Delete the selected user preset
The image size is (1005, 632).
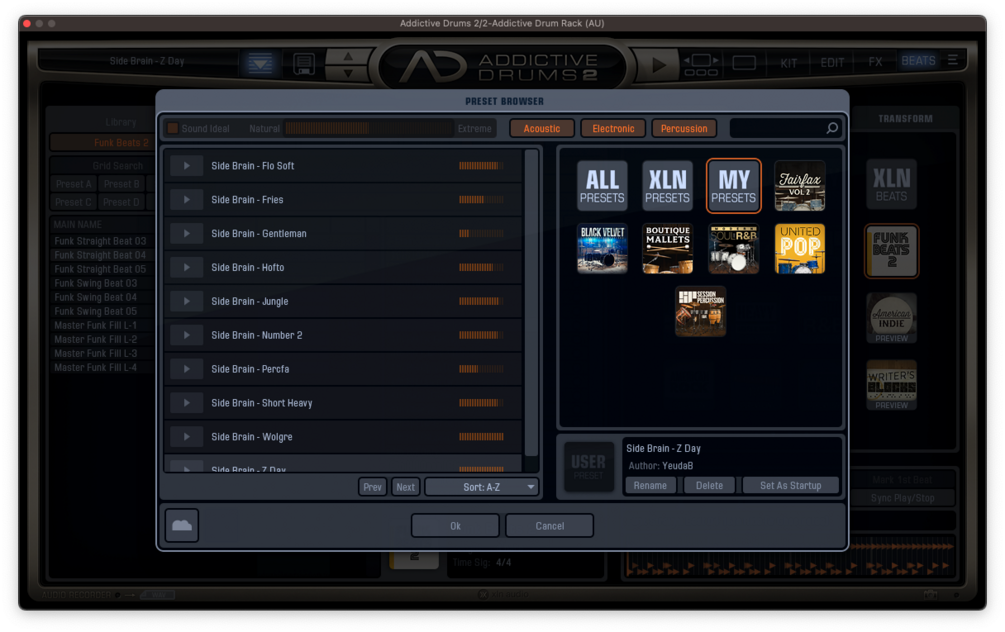pos(709,486)
